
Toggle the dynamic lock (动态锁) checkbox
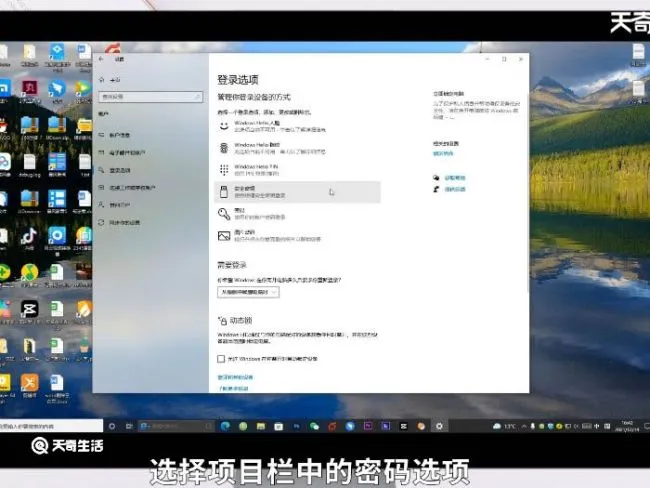click(221, 359)
